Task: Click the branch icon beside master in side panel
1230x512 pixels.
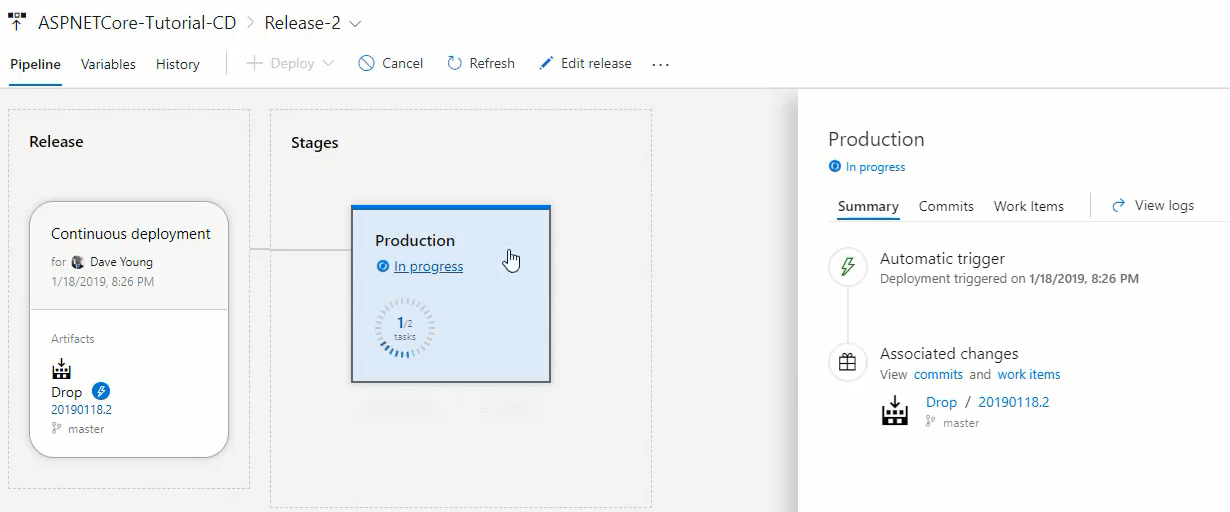Action: point(931,422)
